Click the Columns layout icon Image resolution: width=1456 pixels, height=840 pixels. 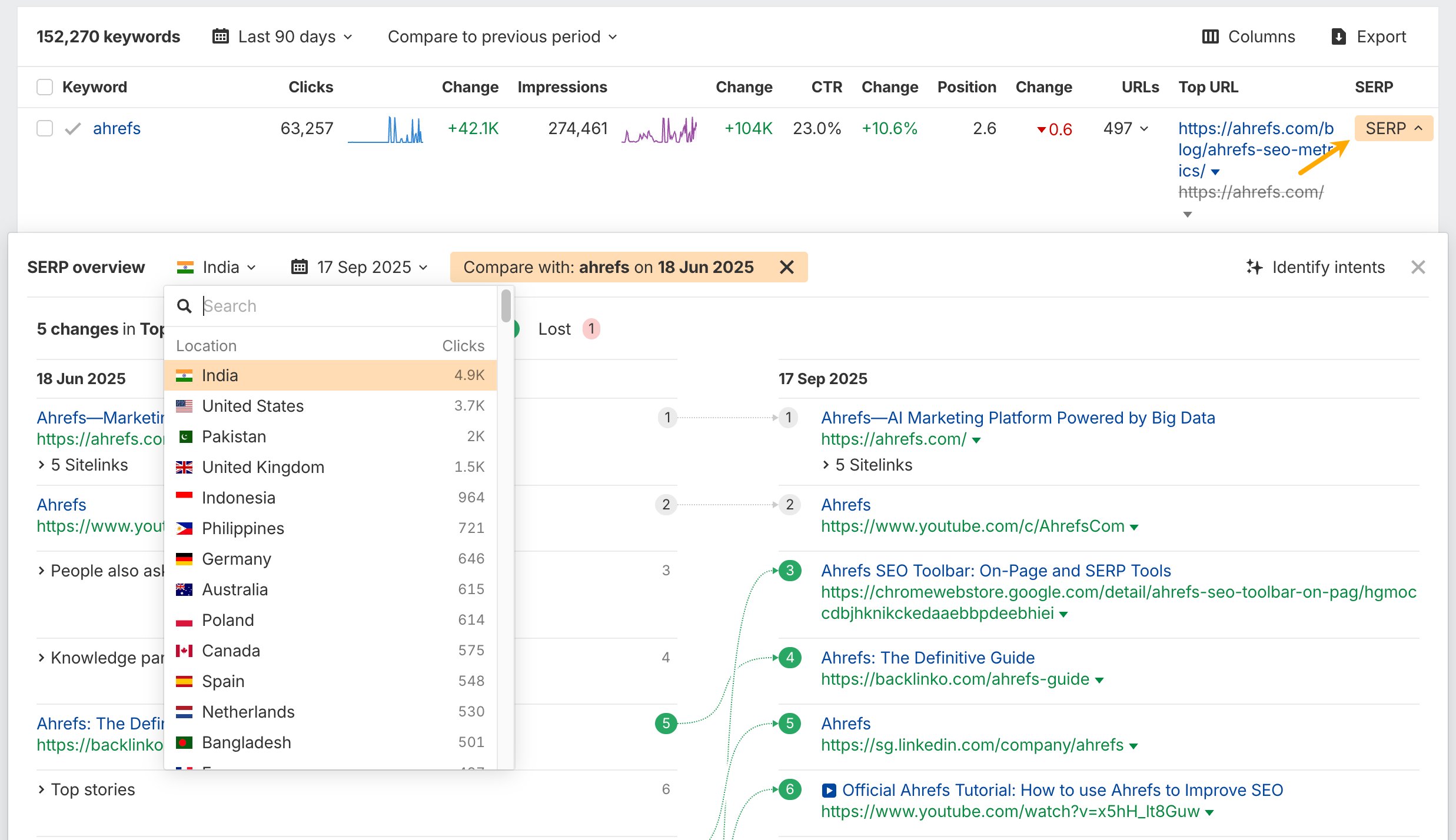click(x=1210, y=36)
